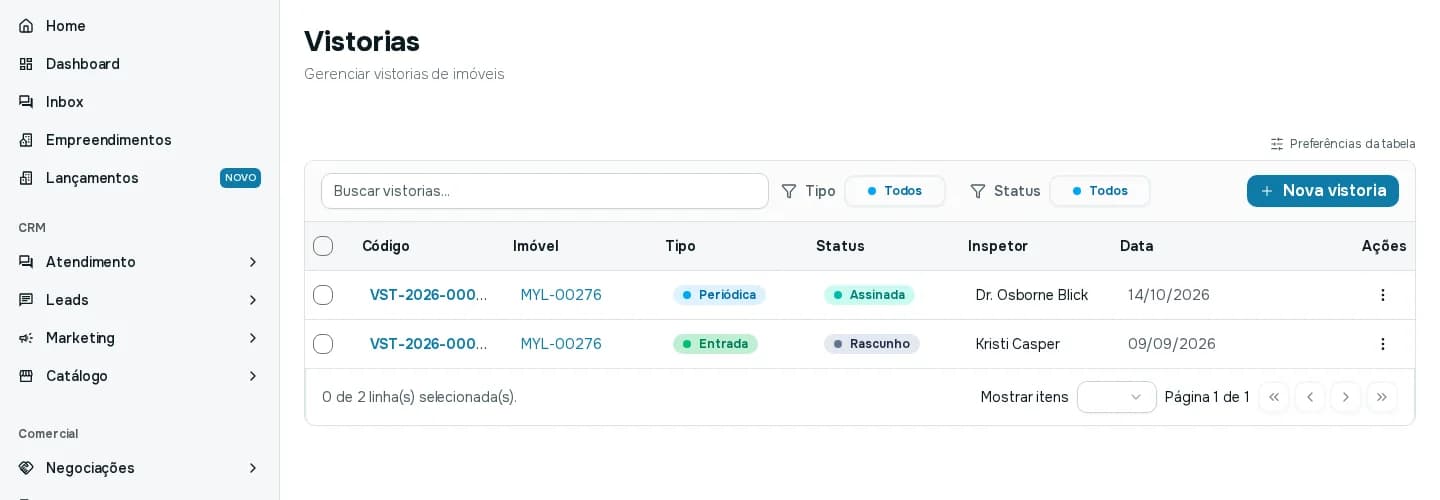Click the Buscar vistorias search field
Viewport: 1440px width, 500px height.
545,191
